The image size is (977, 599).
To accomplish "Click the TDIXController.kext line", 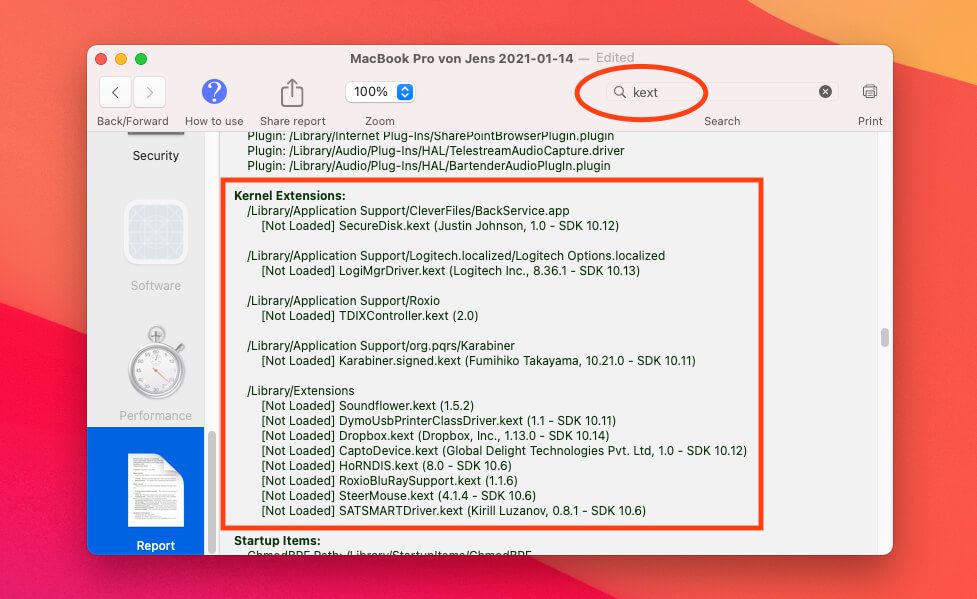I will pyautogui.click(x=369, y=316).
